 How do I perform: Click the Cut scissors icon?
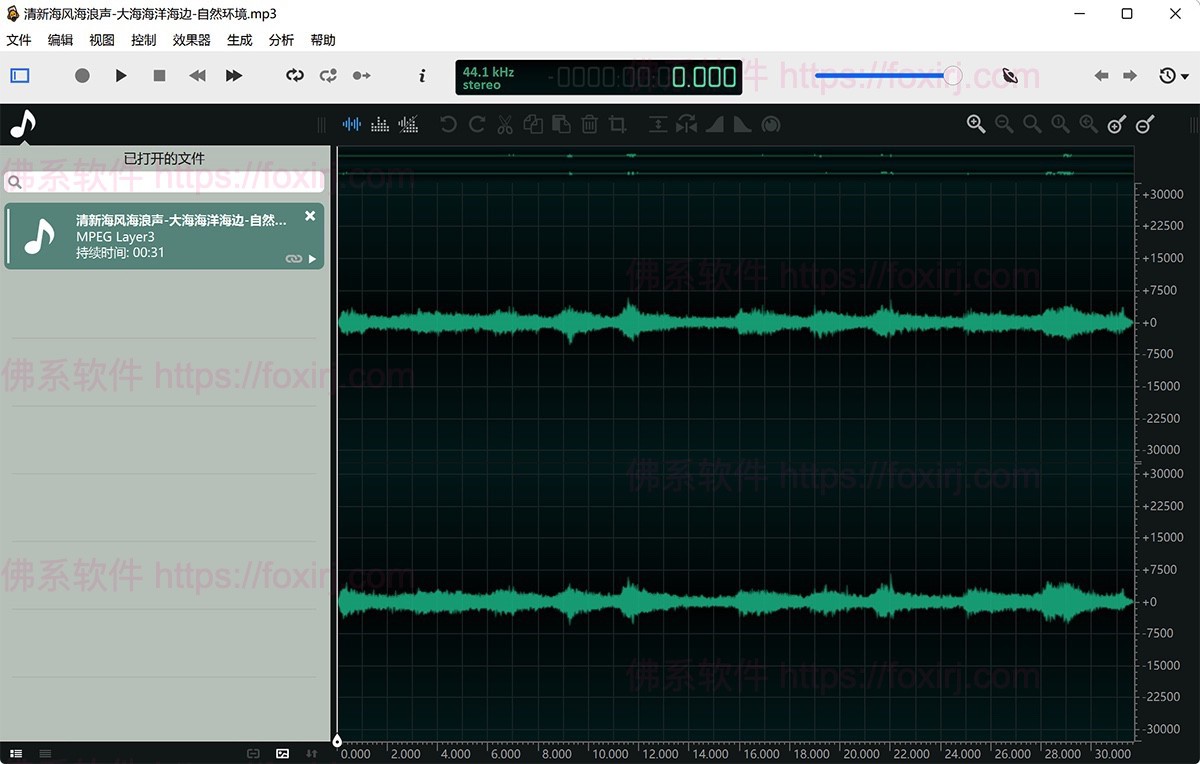[x=505, y=125]
